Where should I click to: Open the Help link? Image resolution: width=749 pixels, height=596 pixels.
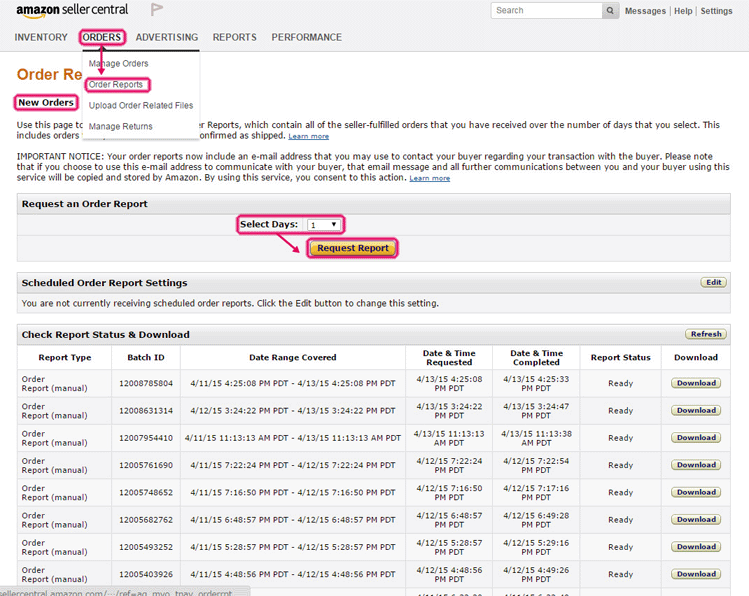[x=683, y=11]
